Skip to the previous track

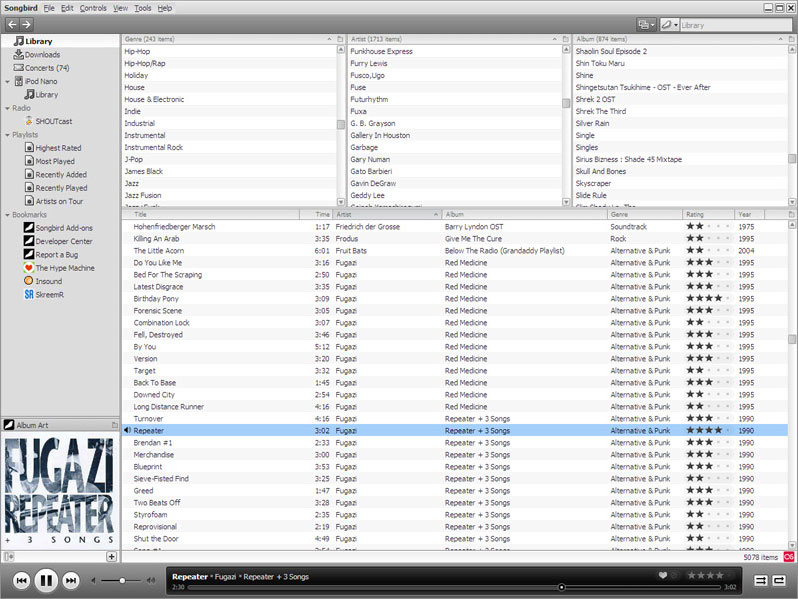21,580
